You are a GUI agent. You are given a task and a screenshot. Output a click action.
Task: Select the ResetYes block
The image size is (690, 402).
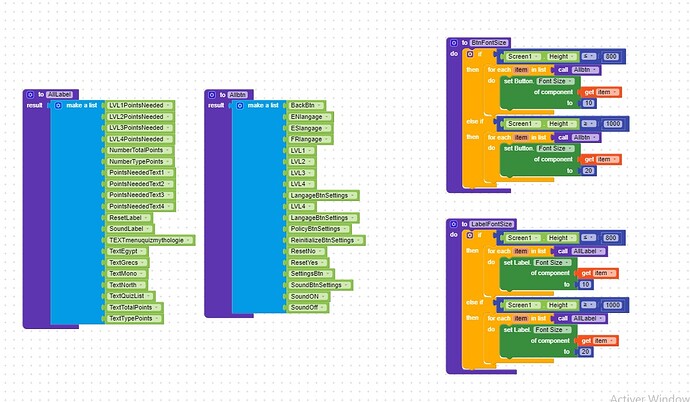pos(308,263)
